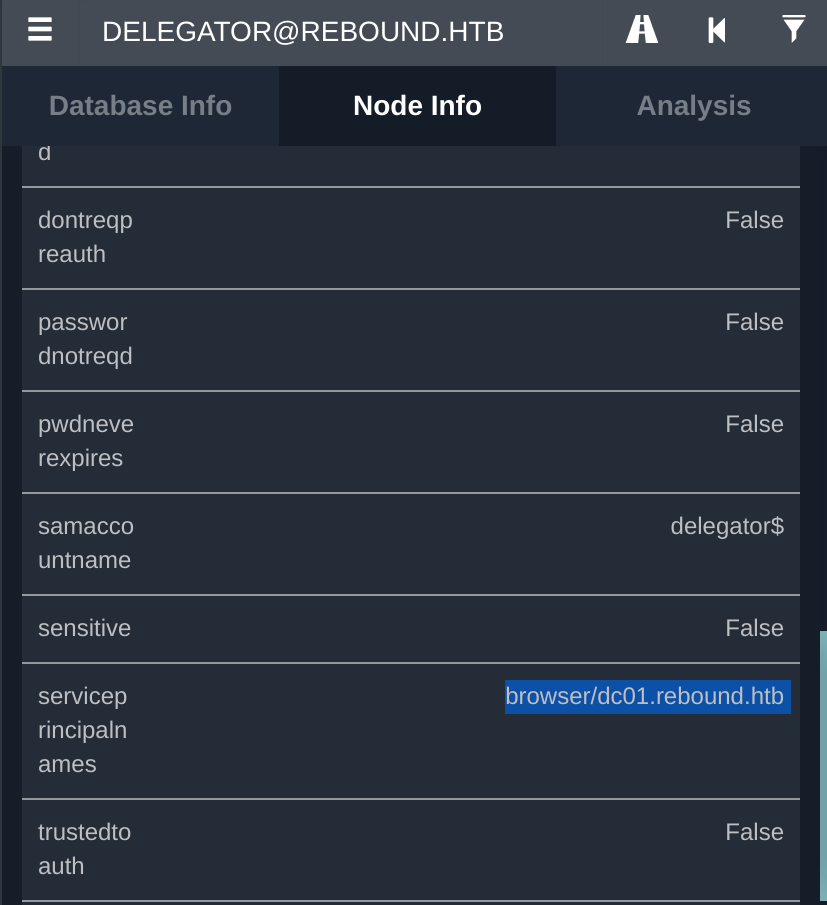Screen dimensions: 827x905
Task: Open the filter funnel icon
Action: pos(794,29)
